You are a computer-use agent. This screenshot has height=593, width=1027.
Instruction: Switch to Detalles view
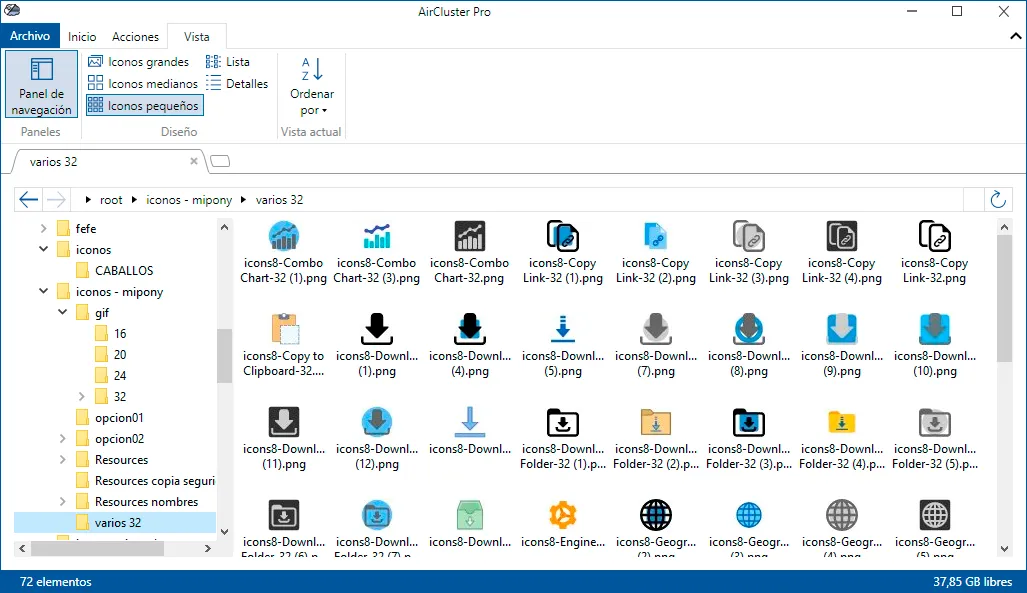tap(236, 83)
